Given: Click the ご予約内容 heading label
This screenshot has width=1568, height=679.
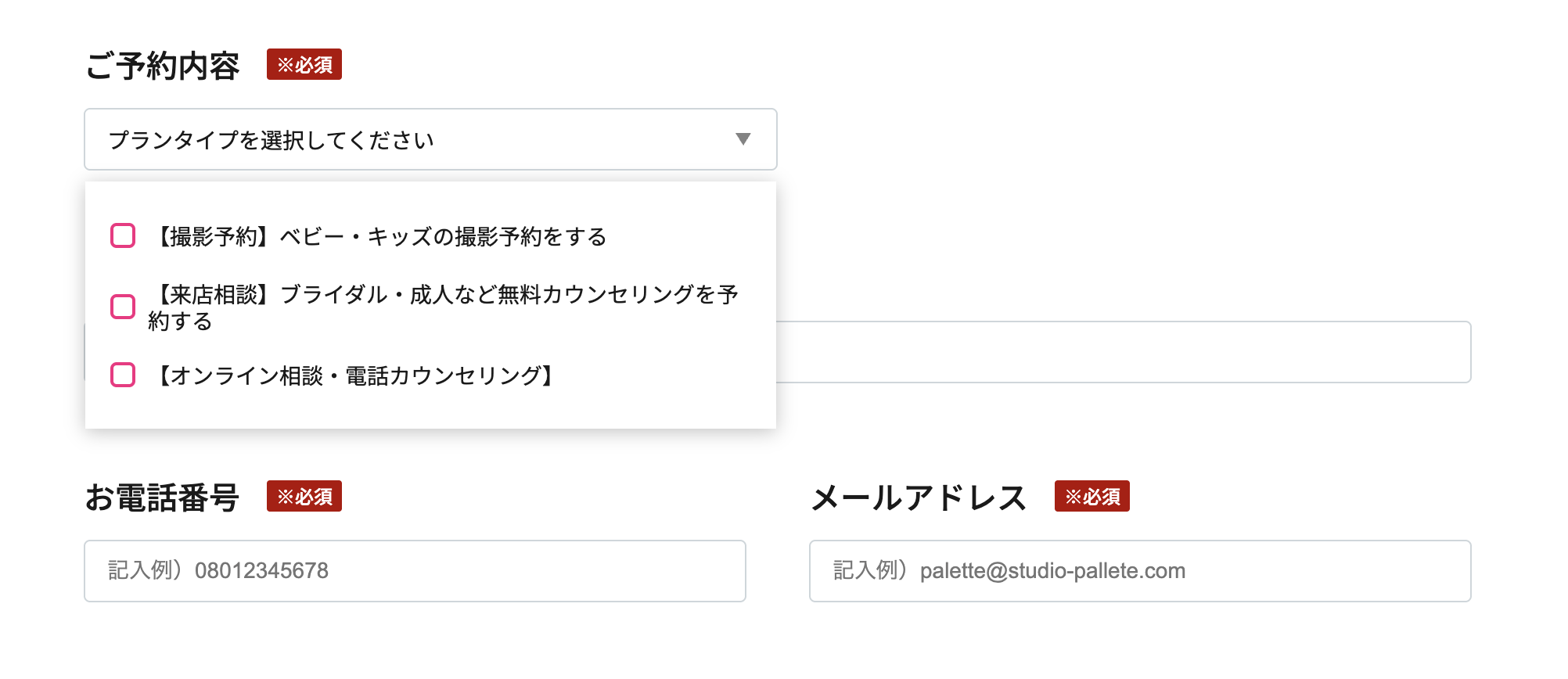Looking at the screenshot, I should (x=163, y=66).
